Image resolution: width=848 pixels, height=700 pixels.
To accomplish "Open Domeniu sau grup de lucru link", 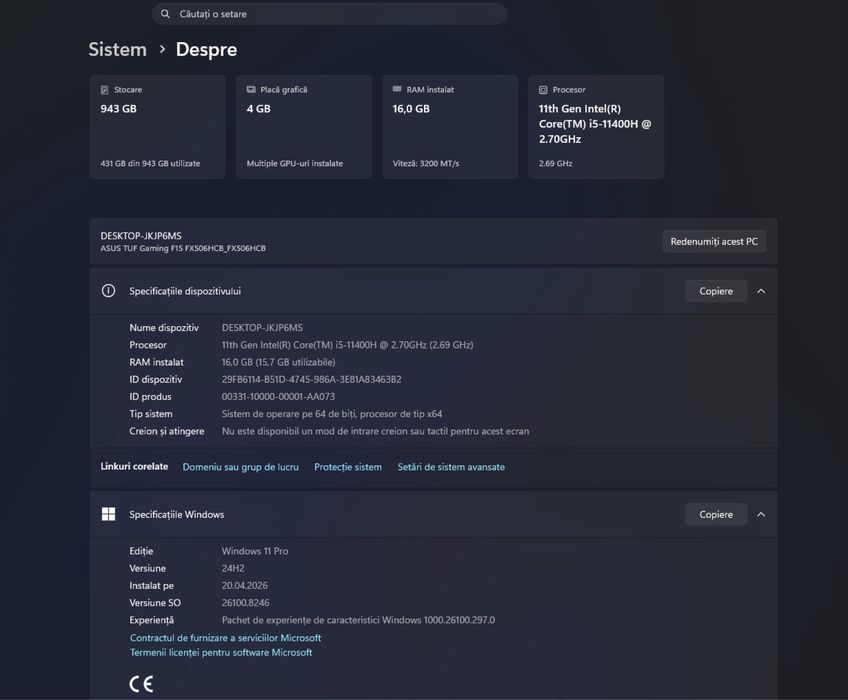I will 241,467.
